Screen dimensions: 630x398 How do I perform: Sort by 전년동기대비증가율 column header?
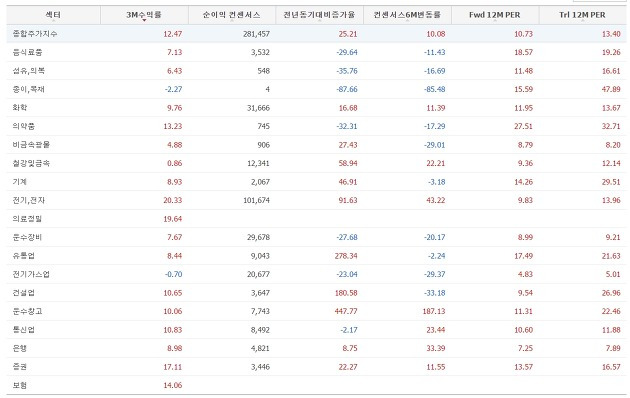319,15
